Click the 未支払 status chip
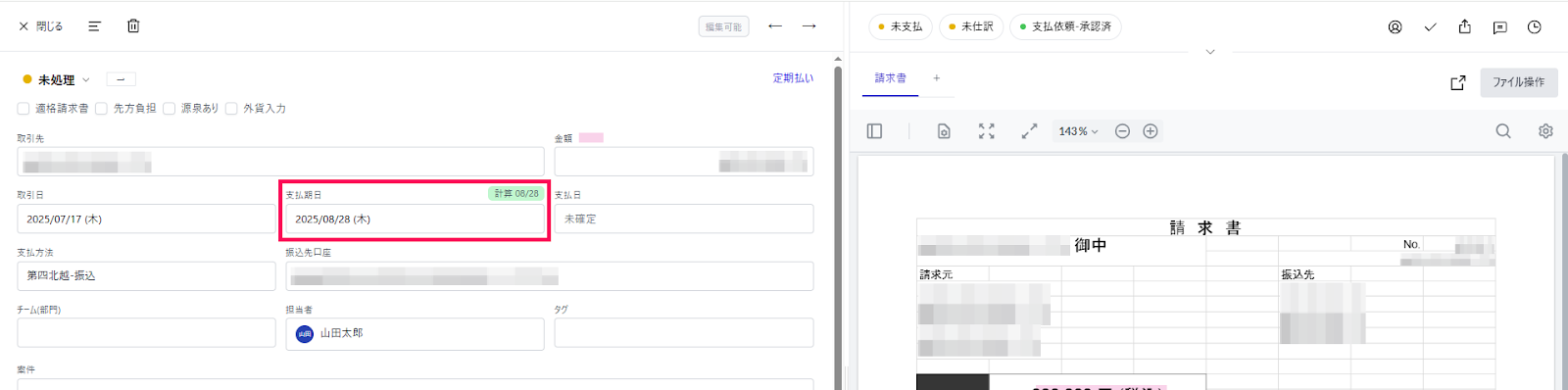The height and width of the screenshot is (390, 1568). [900, 26]
